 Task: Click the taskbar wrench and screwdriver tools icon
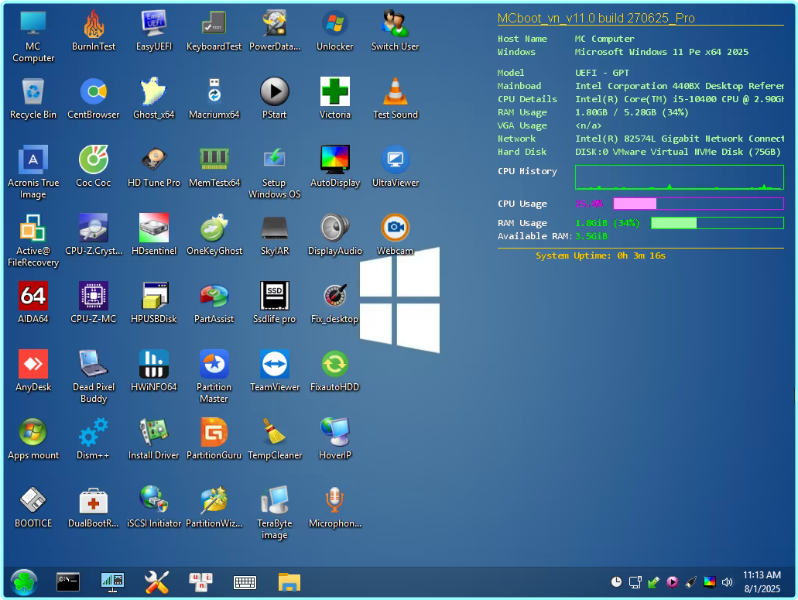coord(156,582)
